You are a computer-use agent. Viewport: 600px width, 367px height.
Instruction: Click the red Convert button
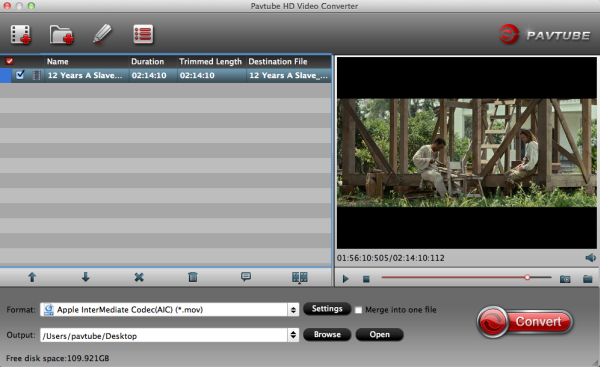525,322
